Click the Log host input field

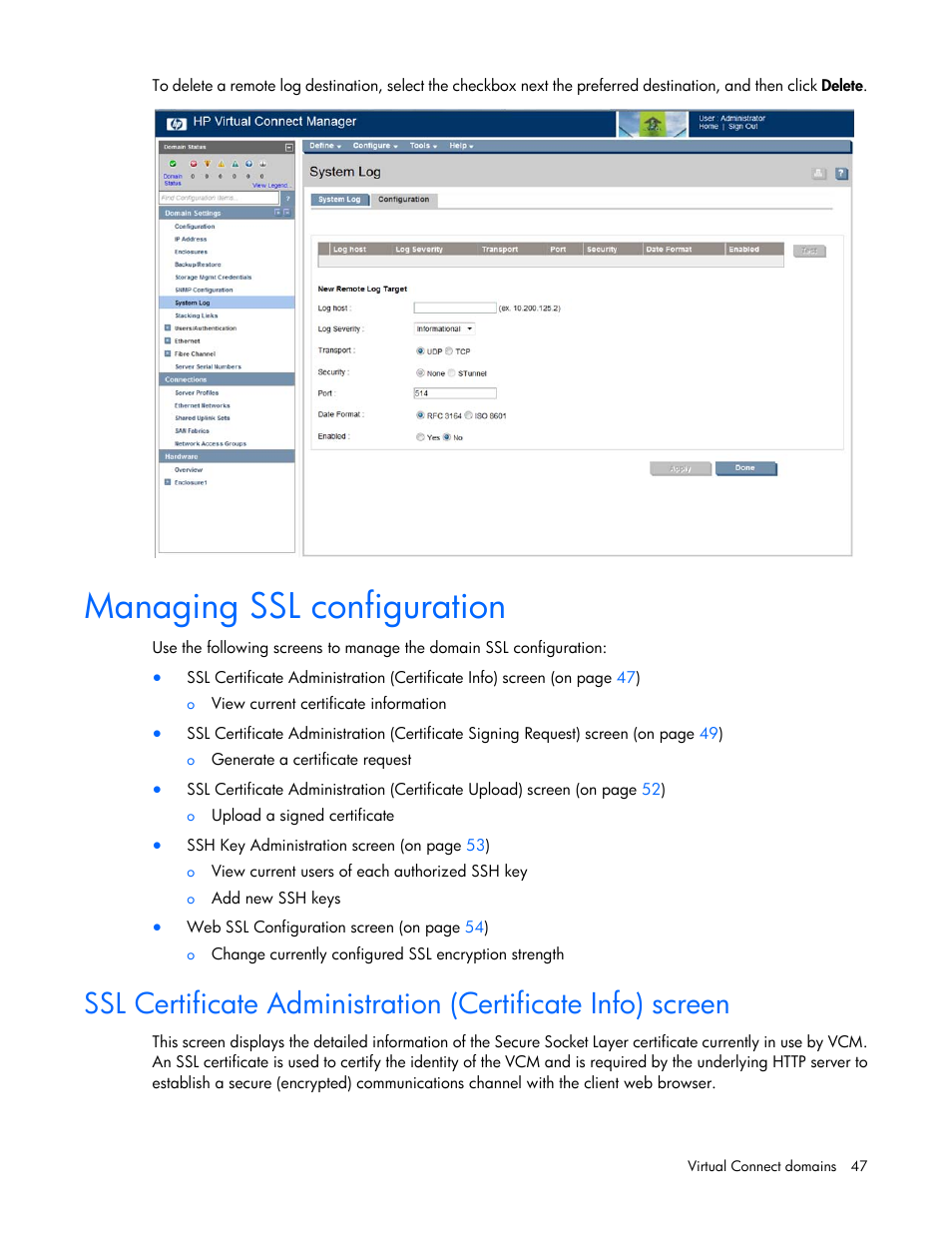455,308
